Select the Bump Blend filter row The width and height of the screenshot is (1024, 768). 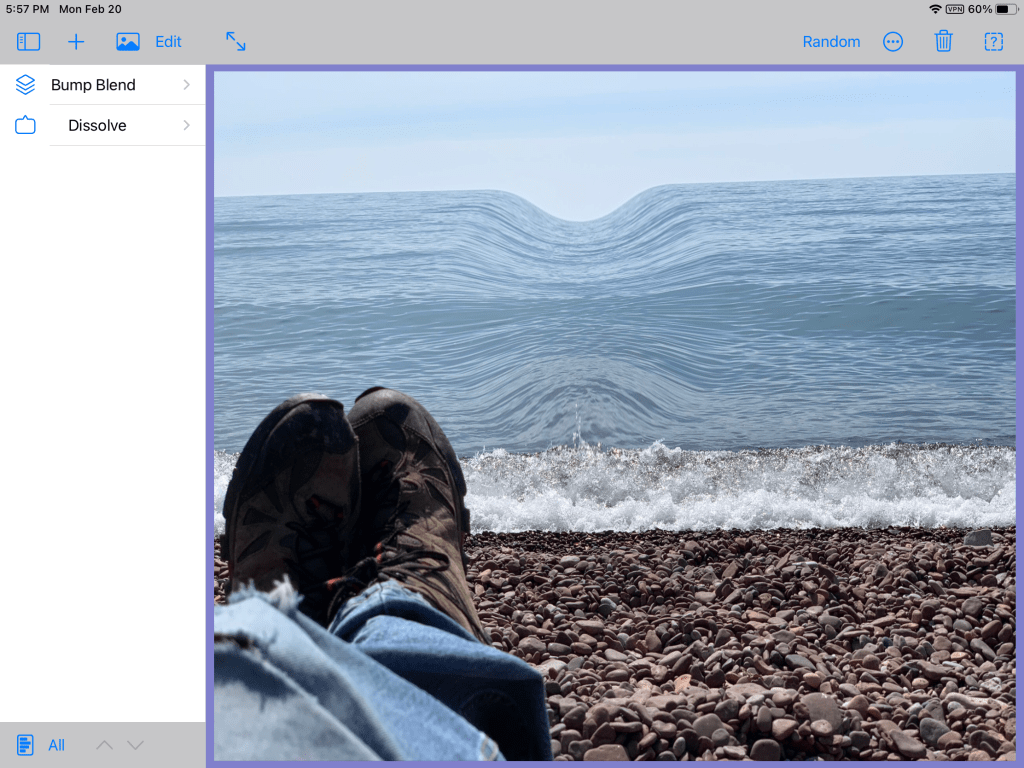coord(110,85)
